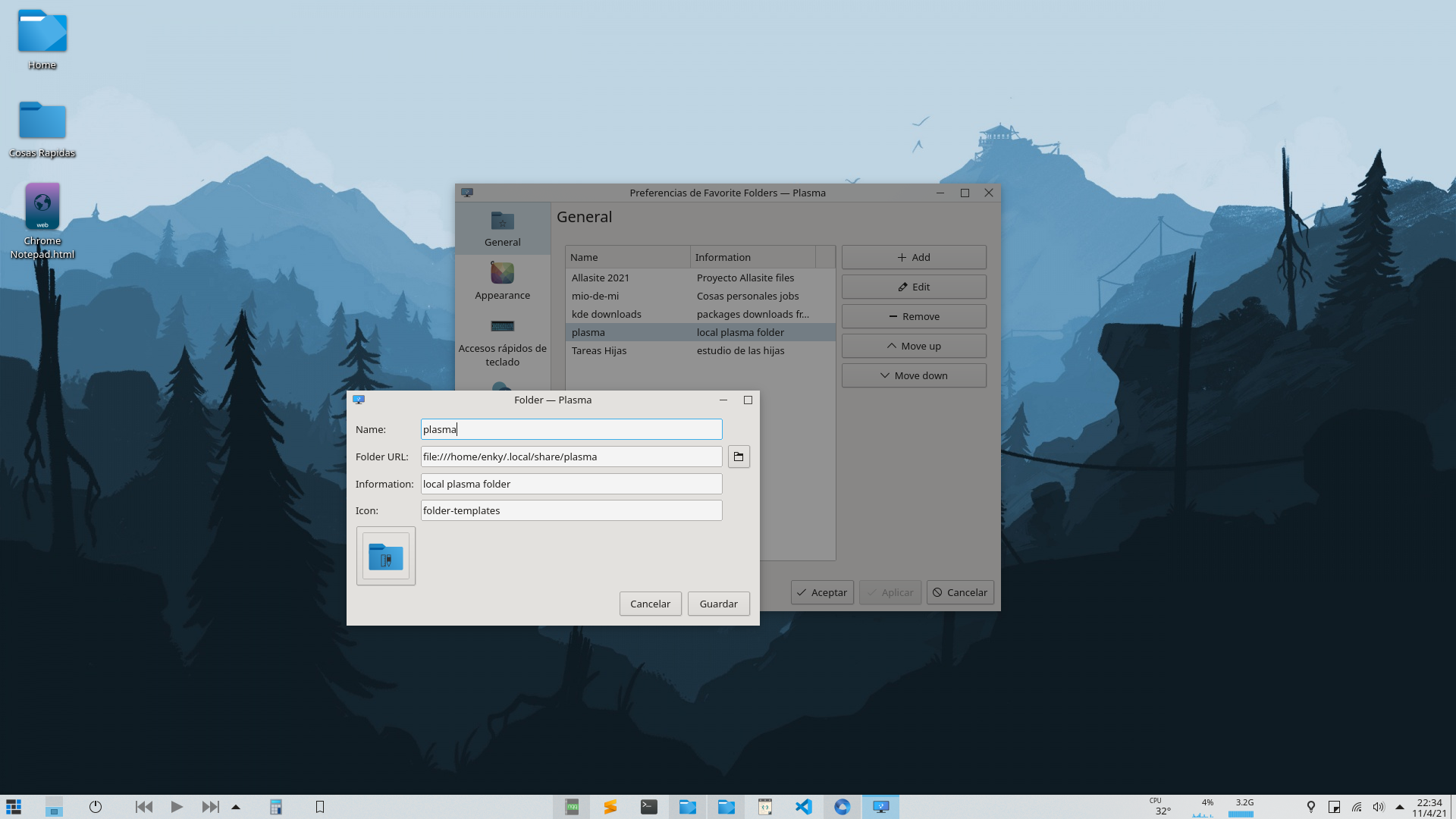Open the Home folder desktop icon
Viewport: 1456px width, 819px height.
(42, 39)
